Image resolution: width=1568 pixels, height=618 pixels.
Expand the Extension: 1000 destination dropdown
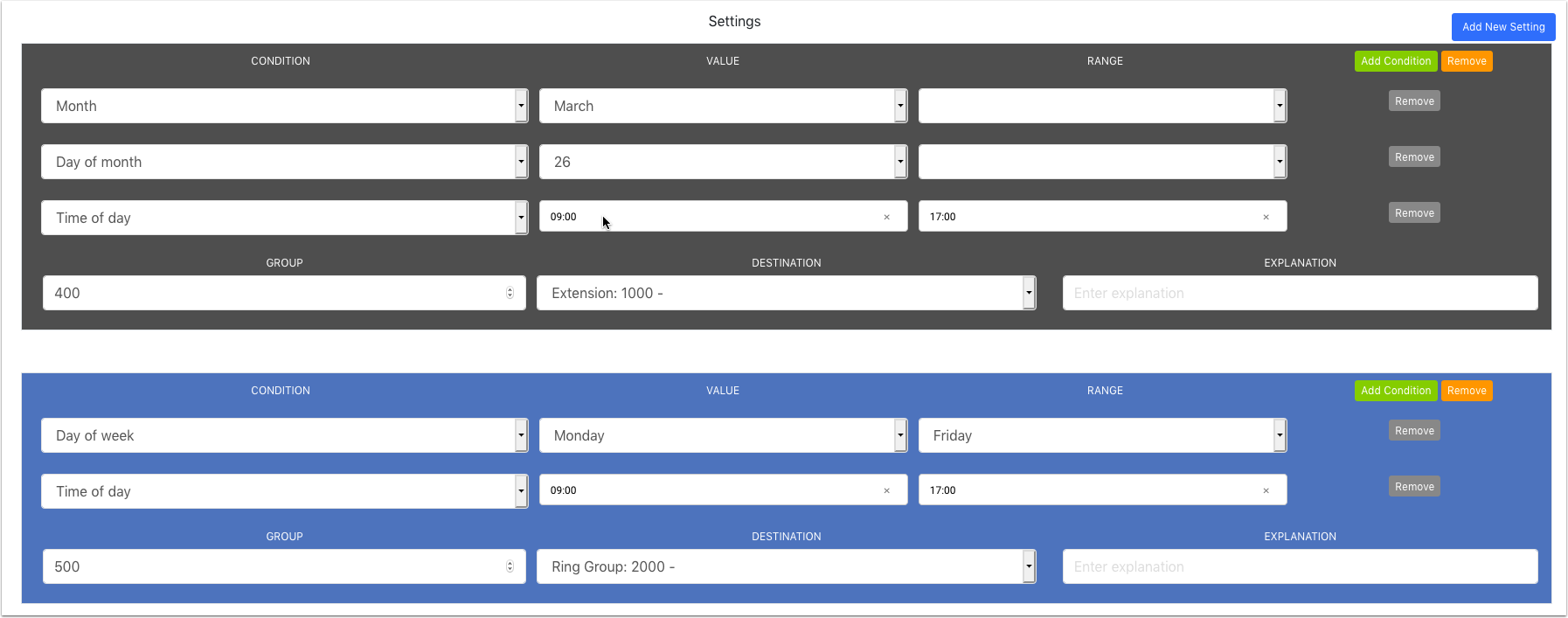click(x=1029, y=293)
